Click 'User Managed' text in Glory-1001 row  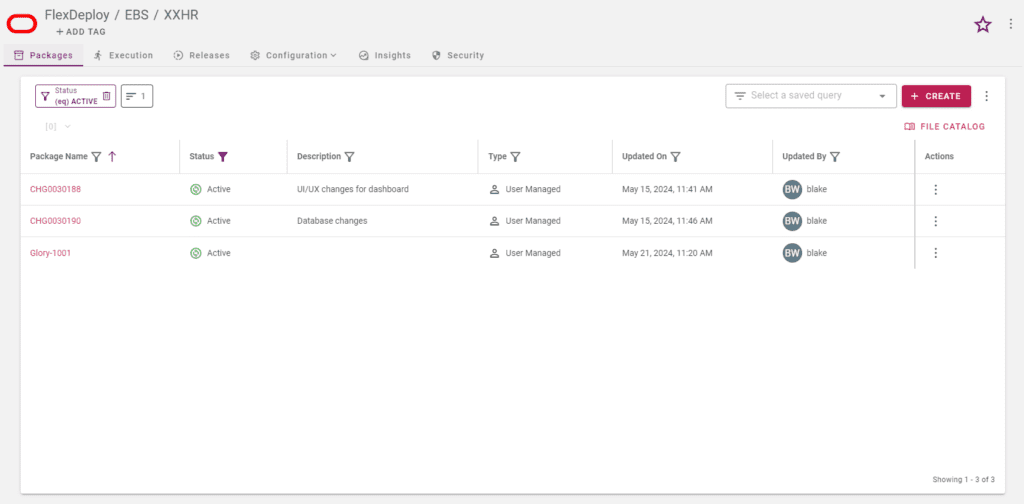point(533,253)
